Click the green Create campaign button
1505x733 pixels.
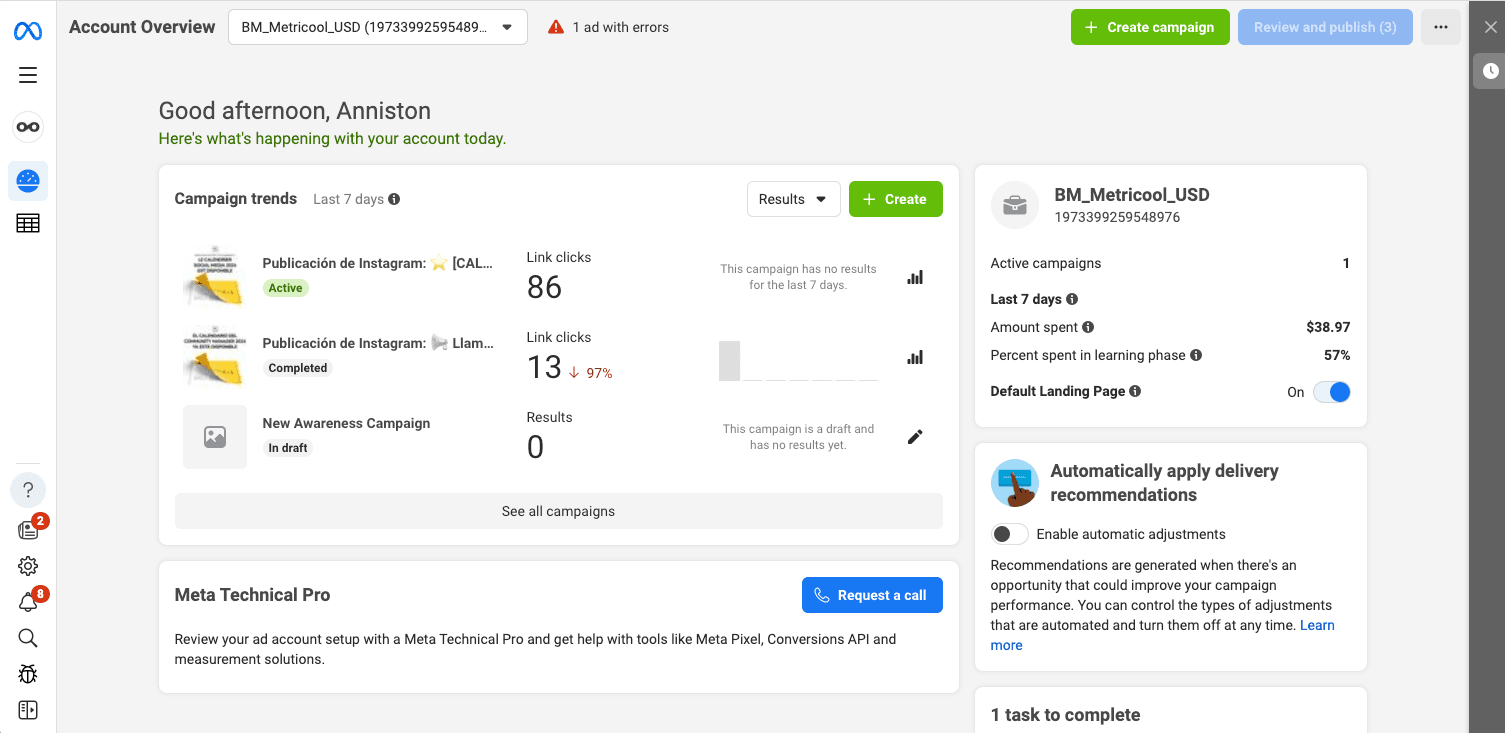click(1149, 27)
